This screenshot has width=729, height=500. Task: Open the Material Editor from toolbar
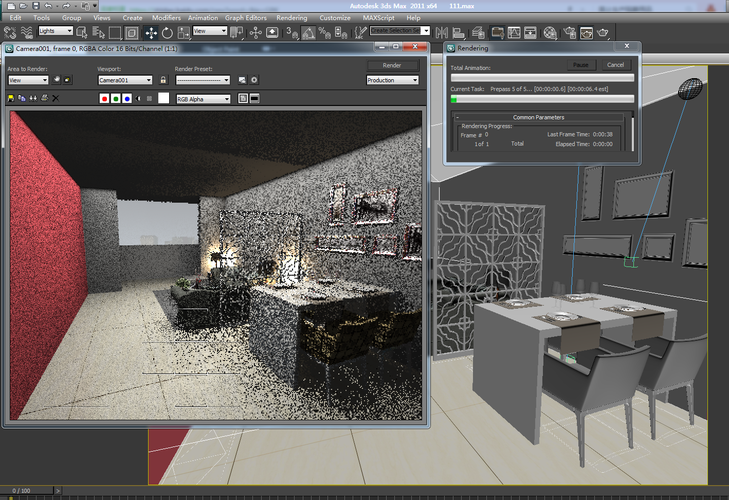coord(552,31)
